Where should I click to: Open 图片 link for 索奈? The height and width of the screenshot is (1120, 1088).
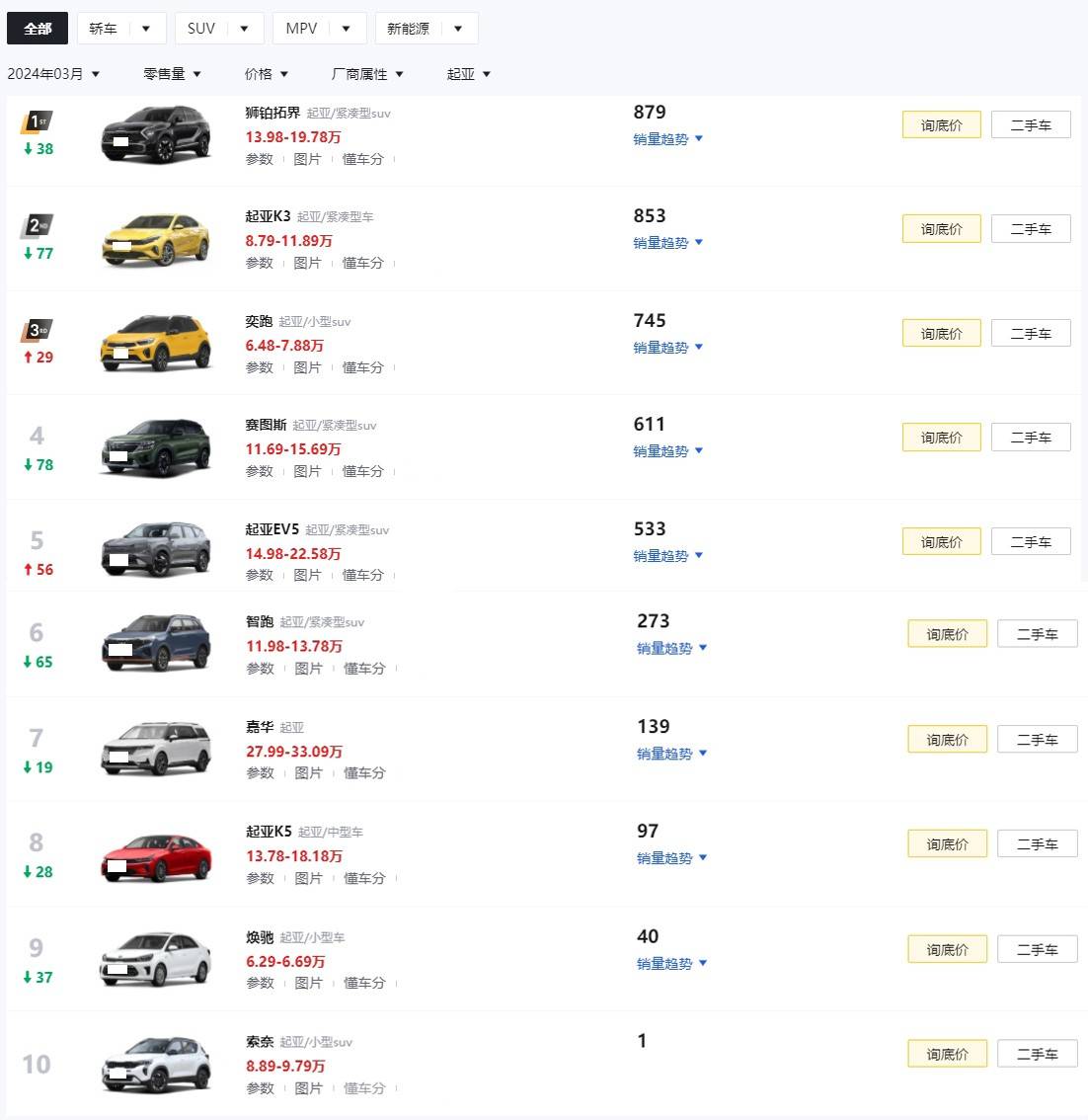click(x=308, y=1087)
